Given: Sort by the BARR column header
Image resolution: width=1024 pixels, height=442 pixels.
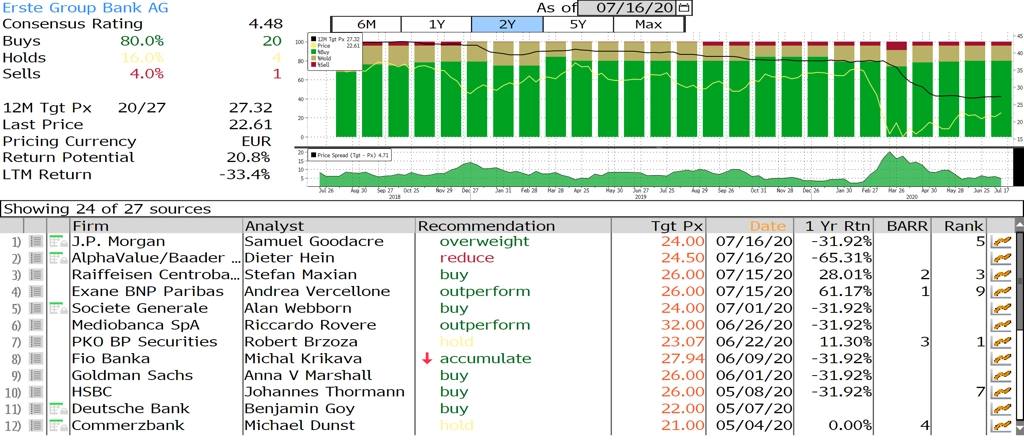Looking at the screenshot, I should click(x=903, y=226).
